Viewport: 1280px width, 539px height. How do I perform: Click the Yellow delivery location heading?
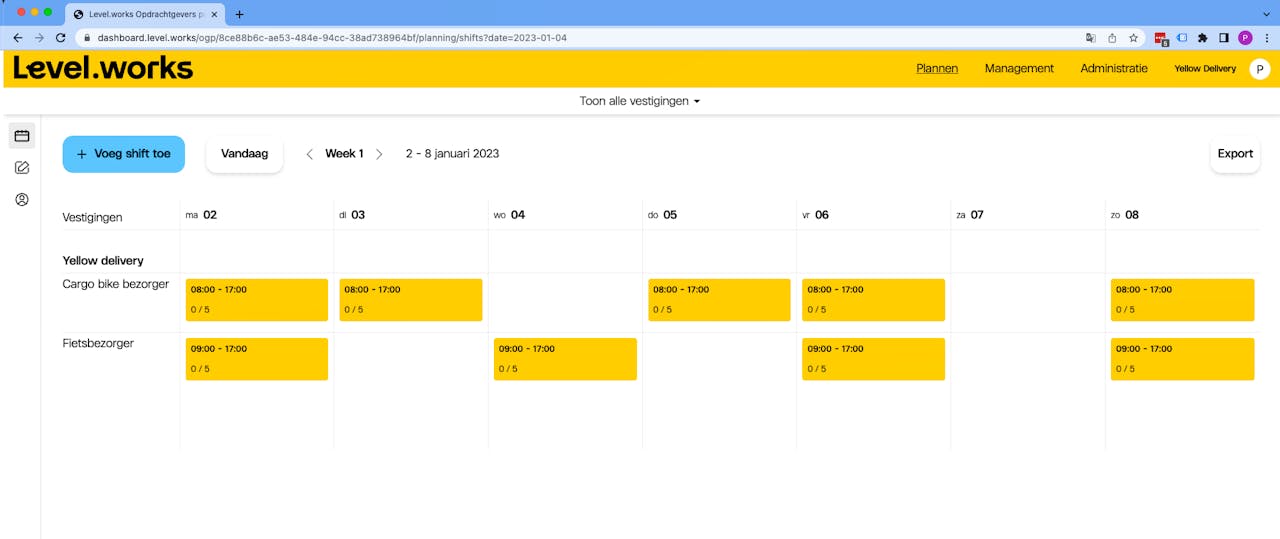coord(103,261)
